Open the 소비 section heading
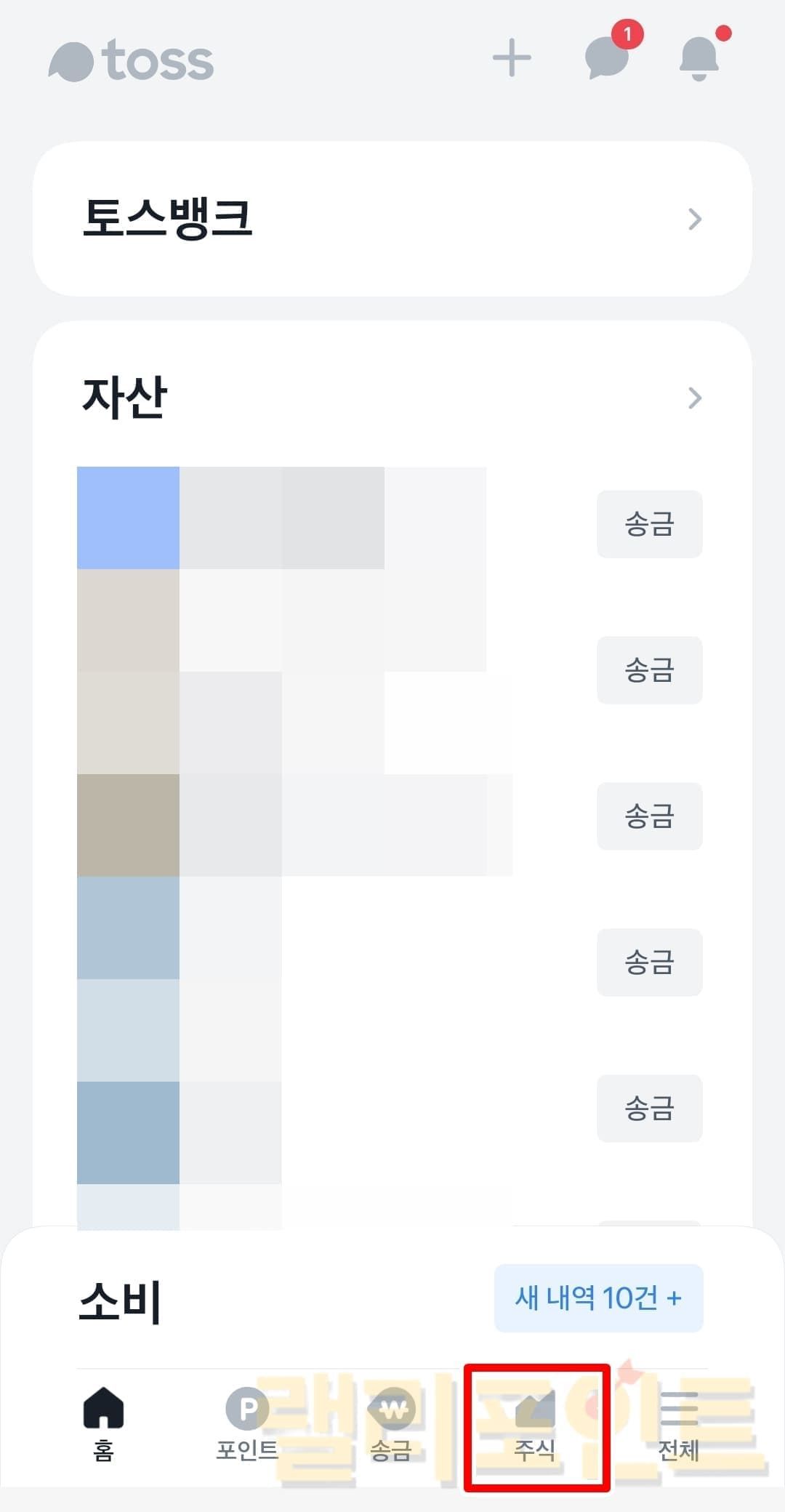Screen dimensions: 785x1512 tap(120, 1301)
